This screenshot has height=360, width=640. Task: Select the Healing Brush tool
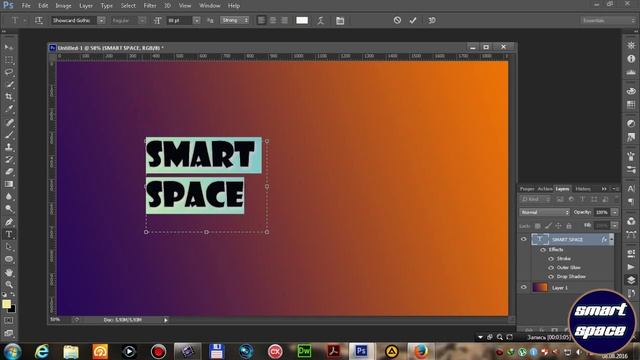(x=9, y=122)
